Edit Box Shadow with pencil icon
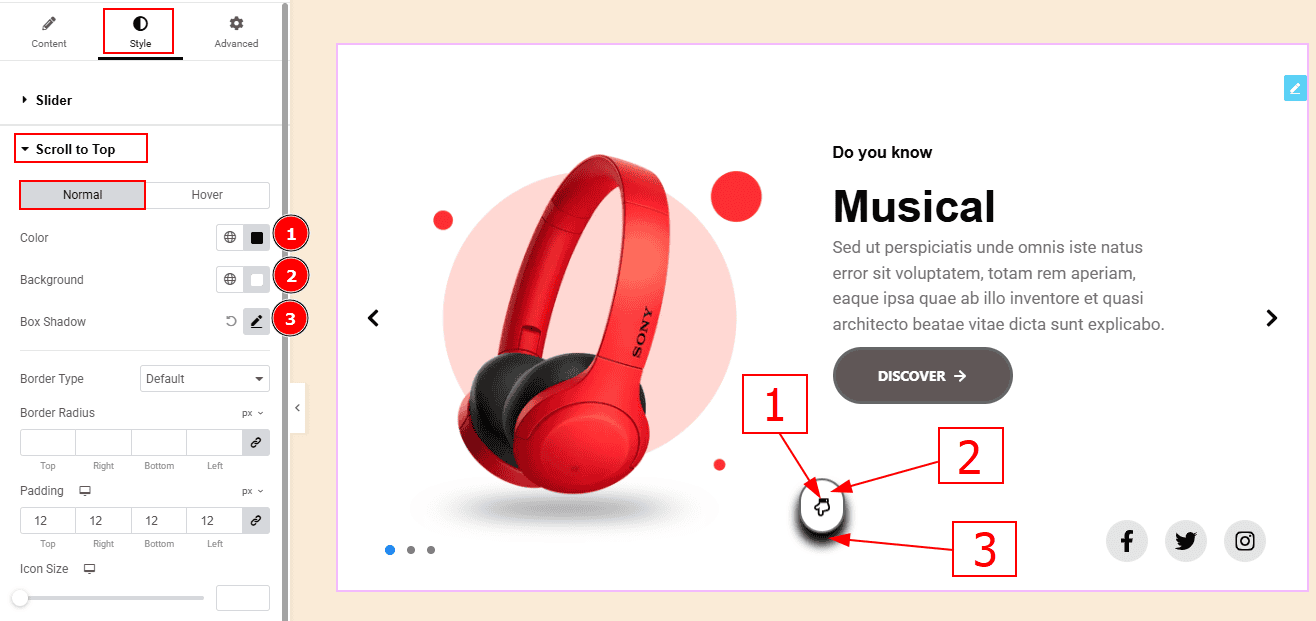The width and height of the screenshot is (1316, 621). tap(257, 322)
